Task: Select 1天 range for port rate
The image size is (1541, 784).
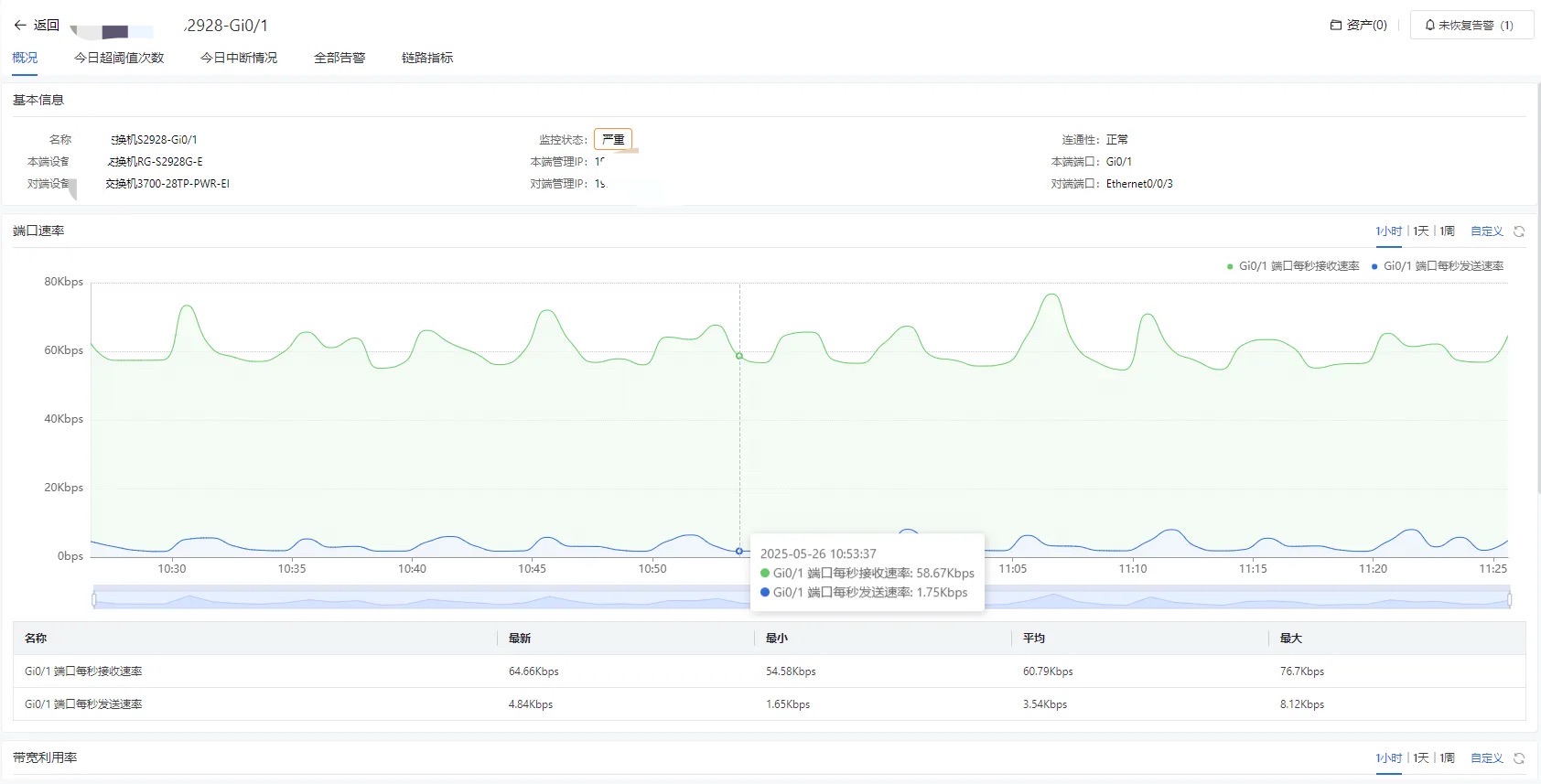Action: point(1421,231)
